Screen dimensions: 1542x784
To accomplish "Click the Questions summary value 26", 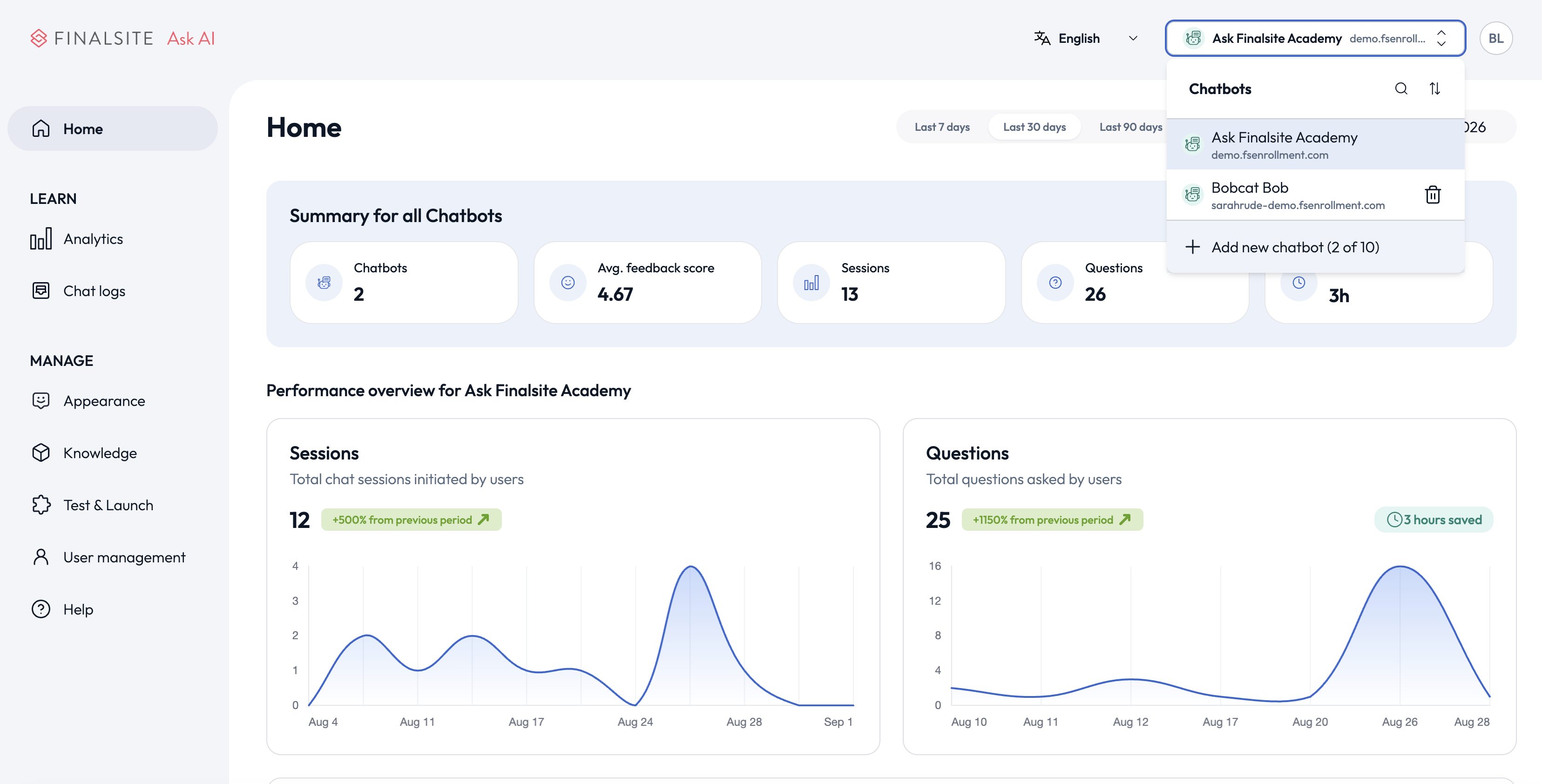I will point(1095,294).
